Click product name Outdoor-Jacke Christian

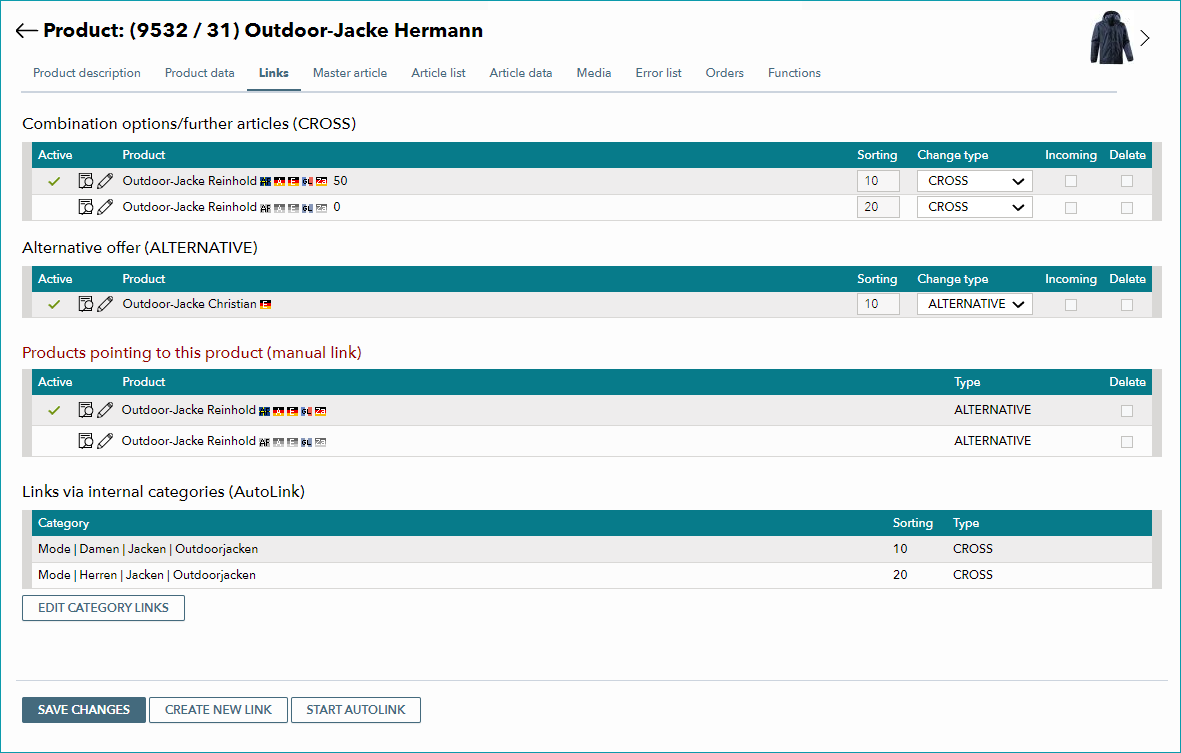[x=190, y=304]
